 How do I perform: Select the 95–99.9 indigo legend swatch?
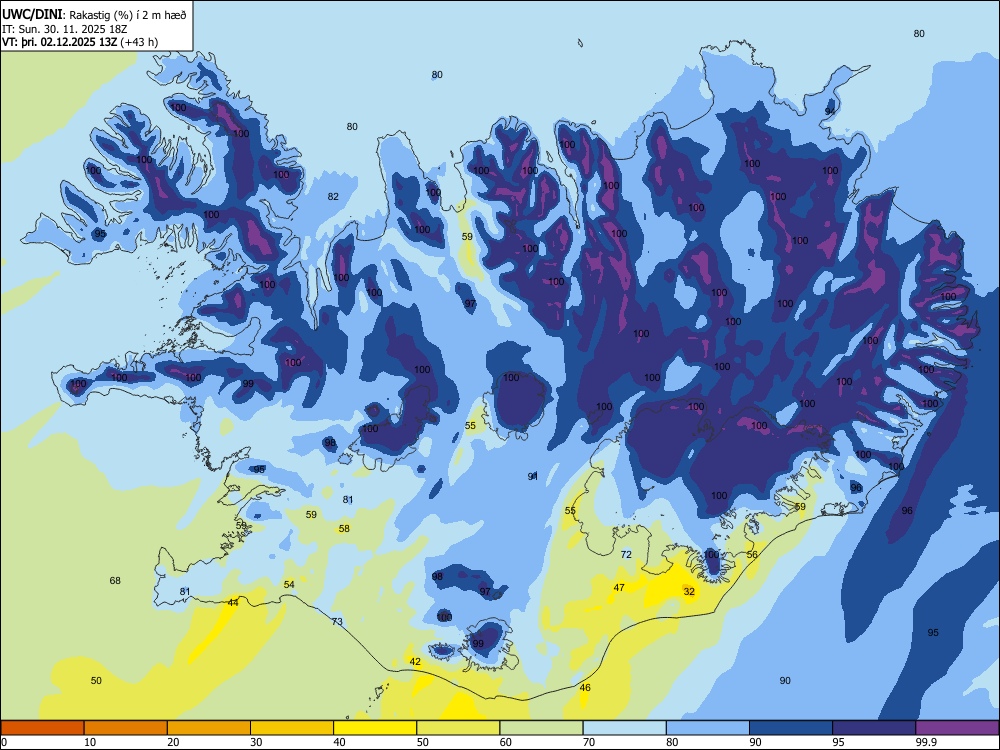(874, 728)
